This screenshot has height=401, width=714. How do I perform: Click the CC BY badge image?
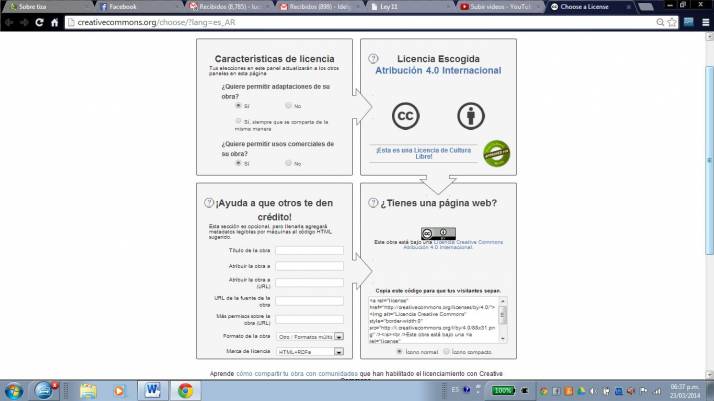click(x=438, y=233)
